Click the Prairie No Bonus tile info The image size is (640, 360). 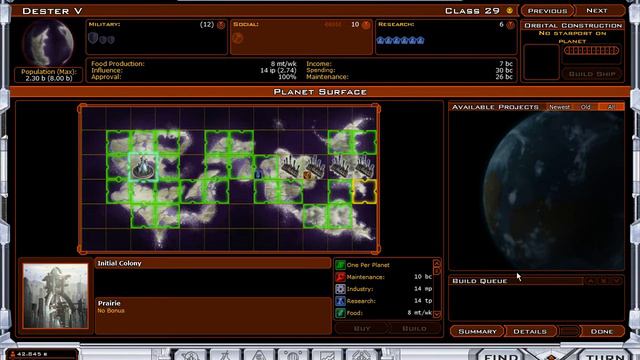click(x=213, y=316)
